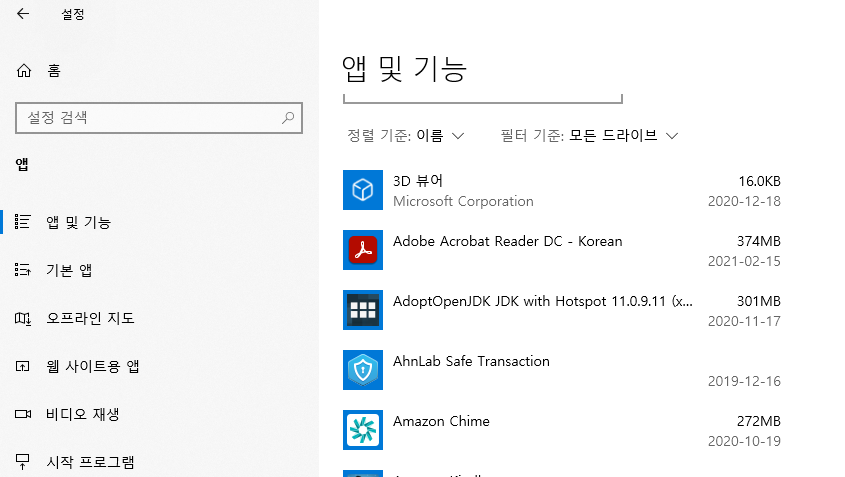Click the 2020-12-18 install date
Screen dimensions: 845x477
tap(744, 201)
